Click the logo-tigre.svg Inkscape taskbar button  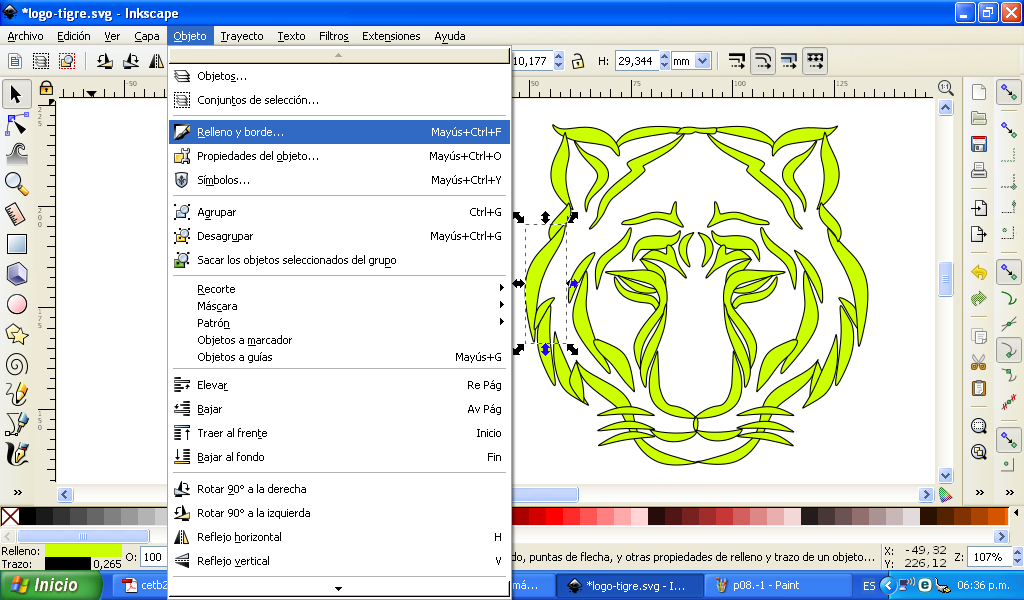630,586
